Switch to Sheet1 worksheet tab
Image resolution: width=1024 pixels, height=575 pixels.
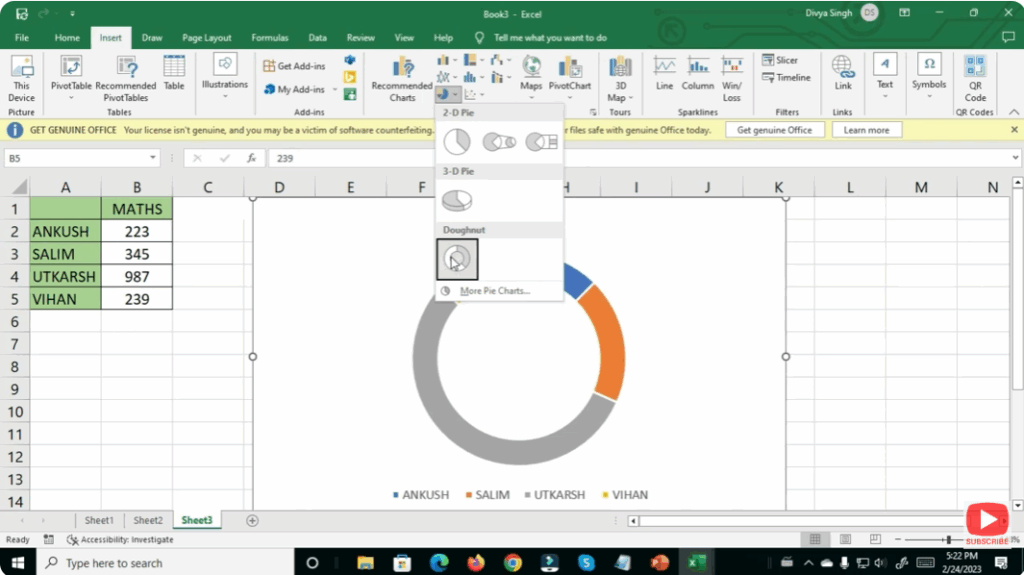coord(98,520)
